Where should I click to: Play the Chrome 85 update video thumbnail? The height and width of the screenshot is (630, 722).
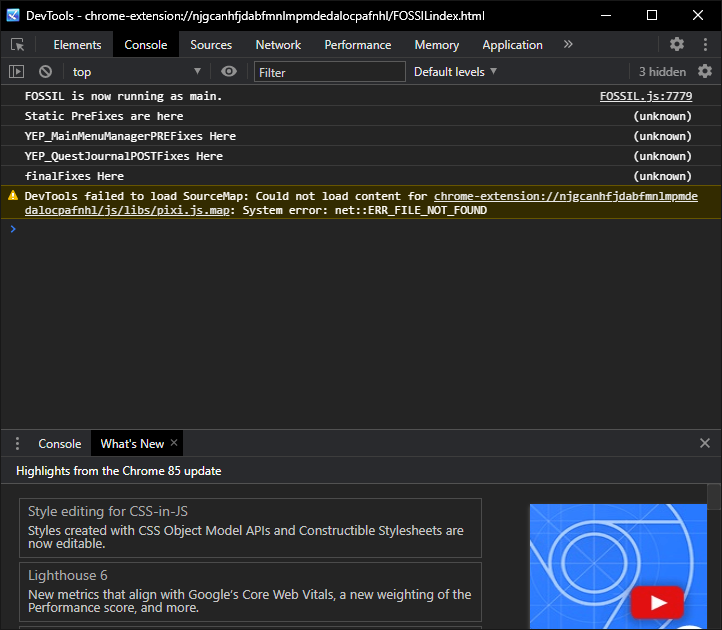(x=657, y=602)
